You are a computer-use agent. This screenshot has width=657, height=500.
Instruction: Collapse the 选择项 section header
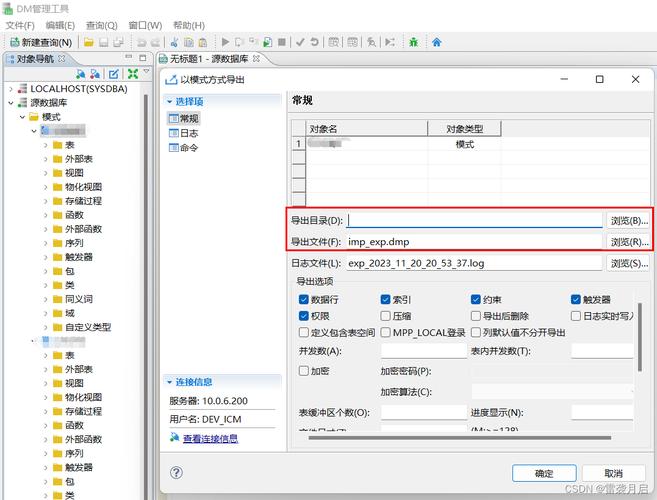(x=170, y=102)
